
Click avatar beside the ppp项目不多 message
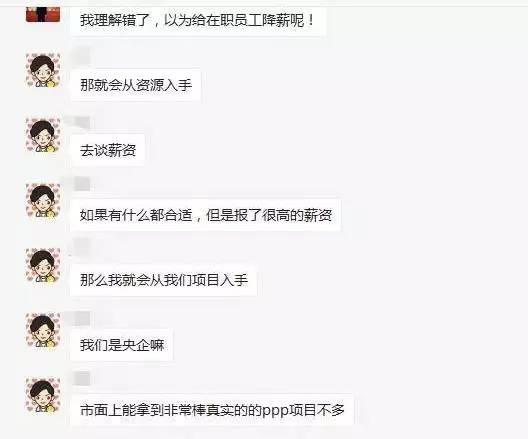click(43, 396)
